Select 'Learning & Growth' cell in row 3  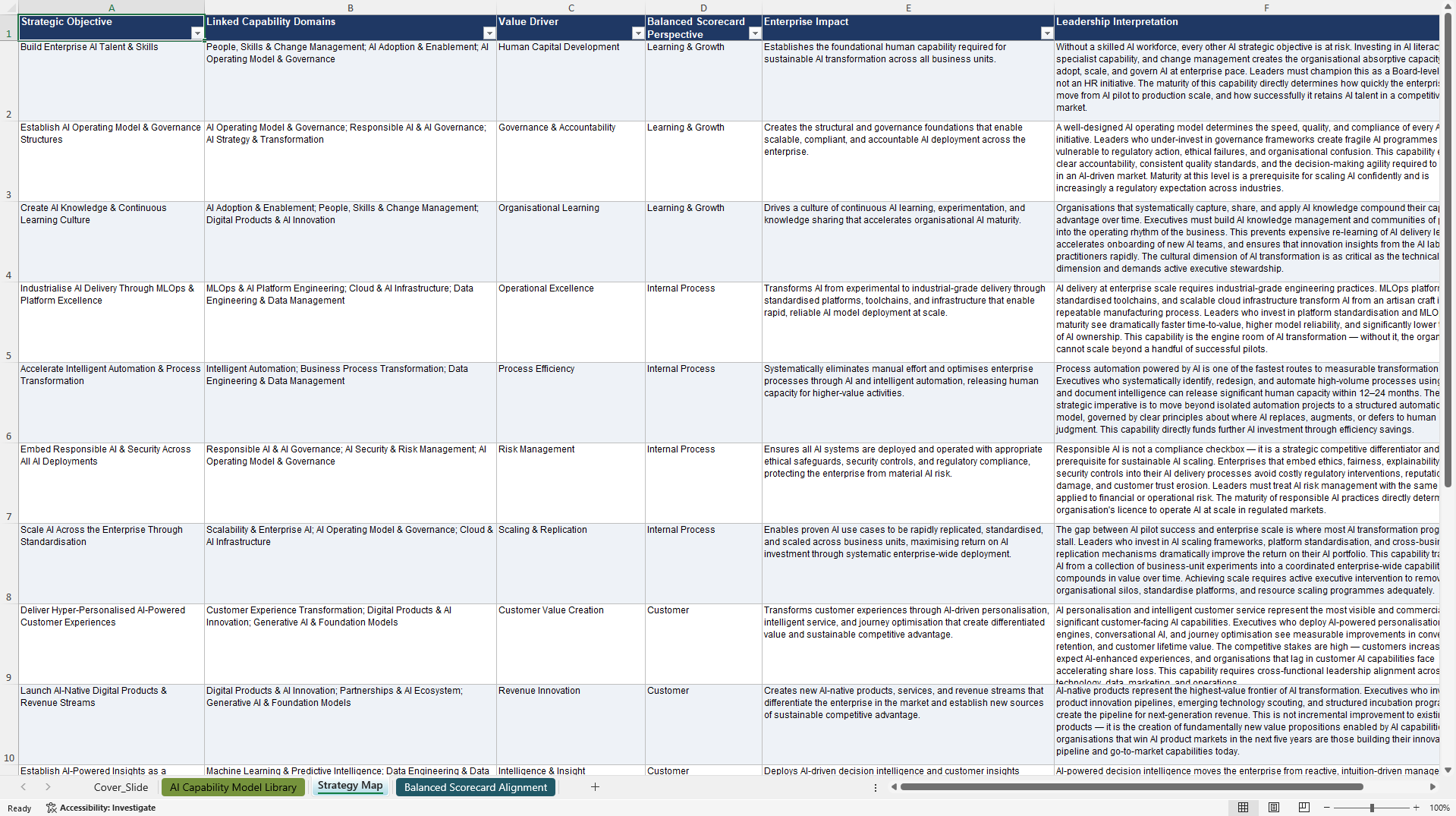(x=703, y=161)
